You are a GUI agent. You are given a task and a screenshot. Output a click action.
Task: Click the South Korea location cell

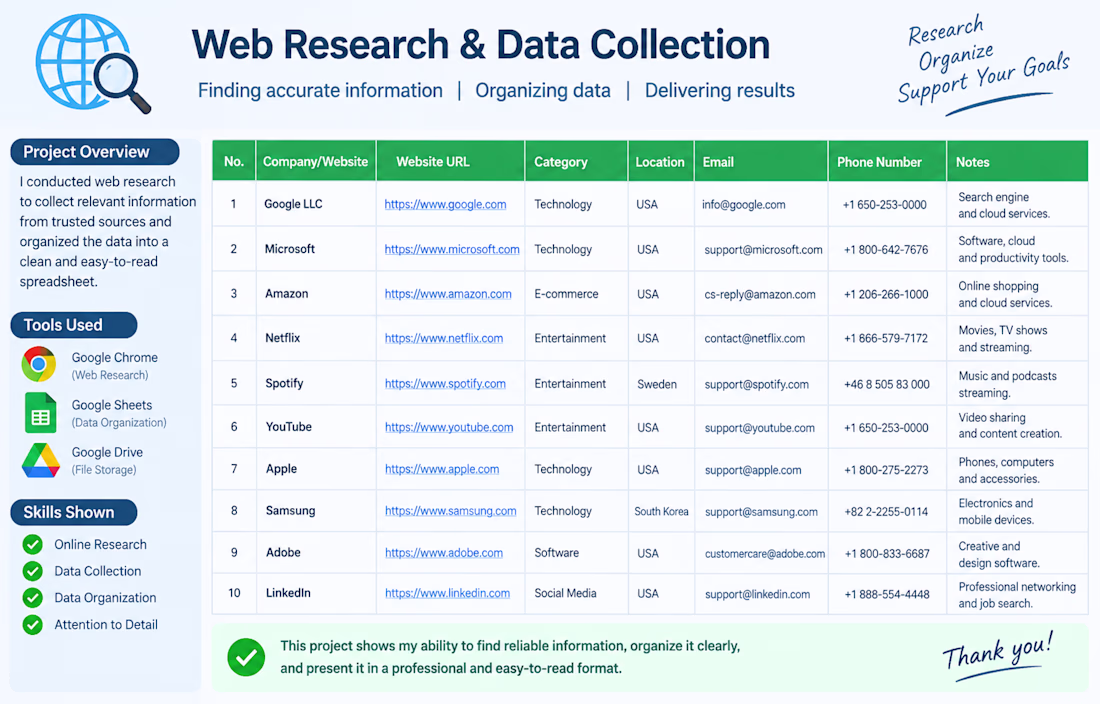pos(662,511)
